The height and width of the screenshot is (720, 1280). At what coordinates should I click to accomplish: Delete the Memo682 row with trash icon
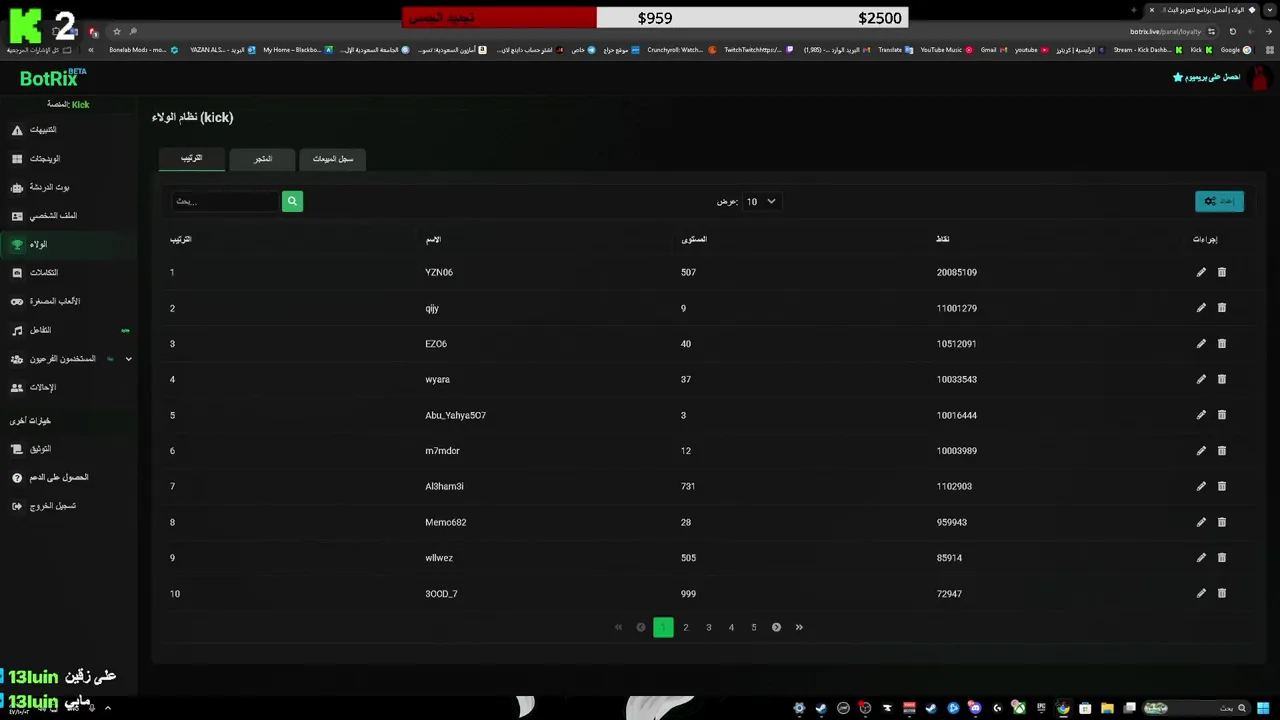1222,522
